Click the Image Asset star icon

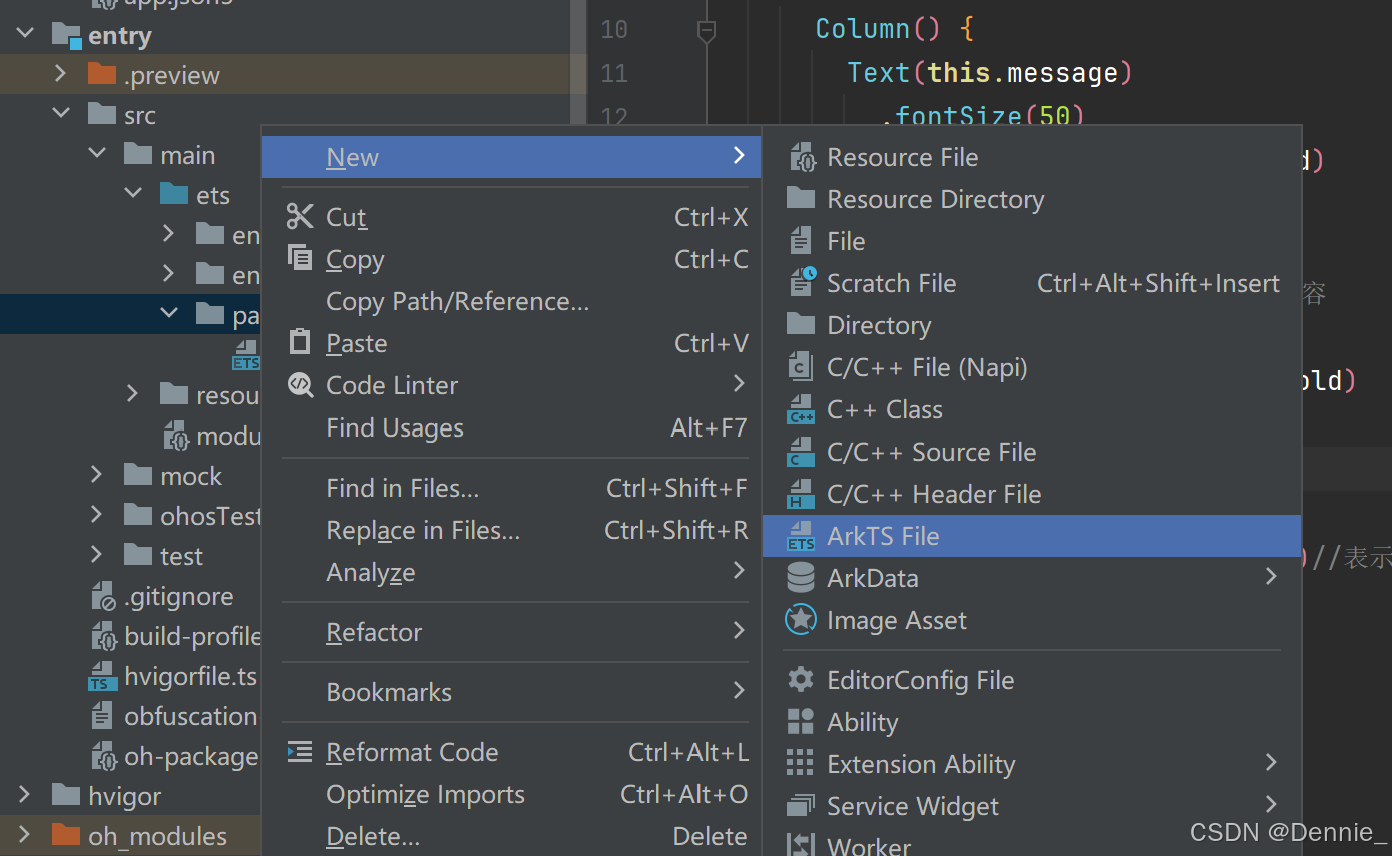pyautogui.click(x=801, y=620)
